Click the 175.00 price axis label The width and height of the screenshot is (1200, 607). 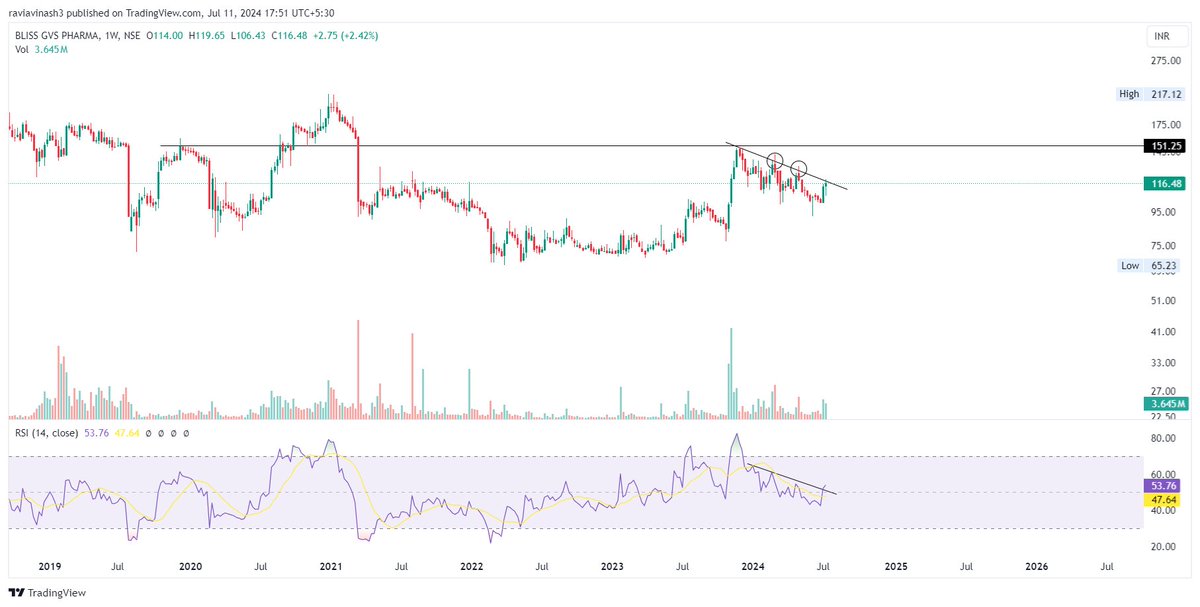[x=1166, y=125]
